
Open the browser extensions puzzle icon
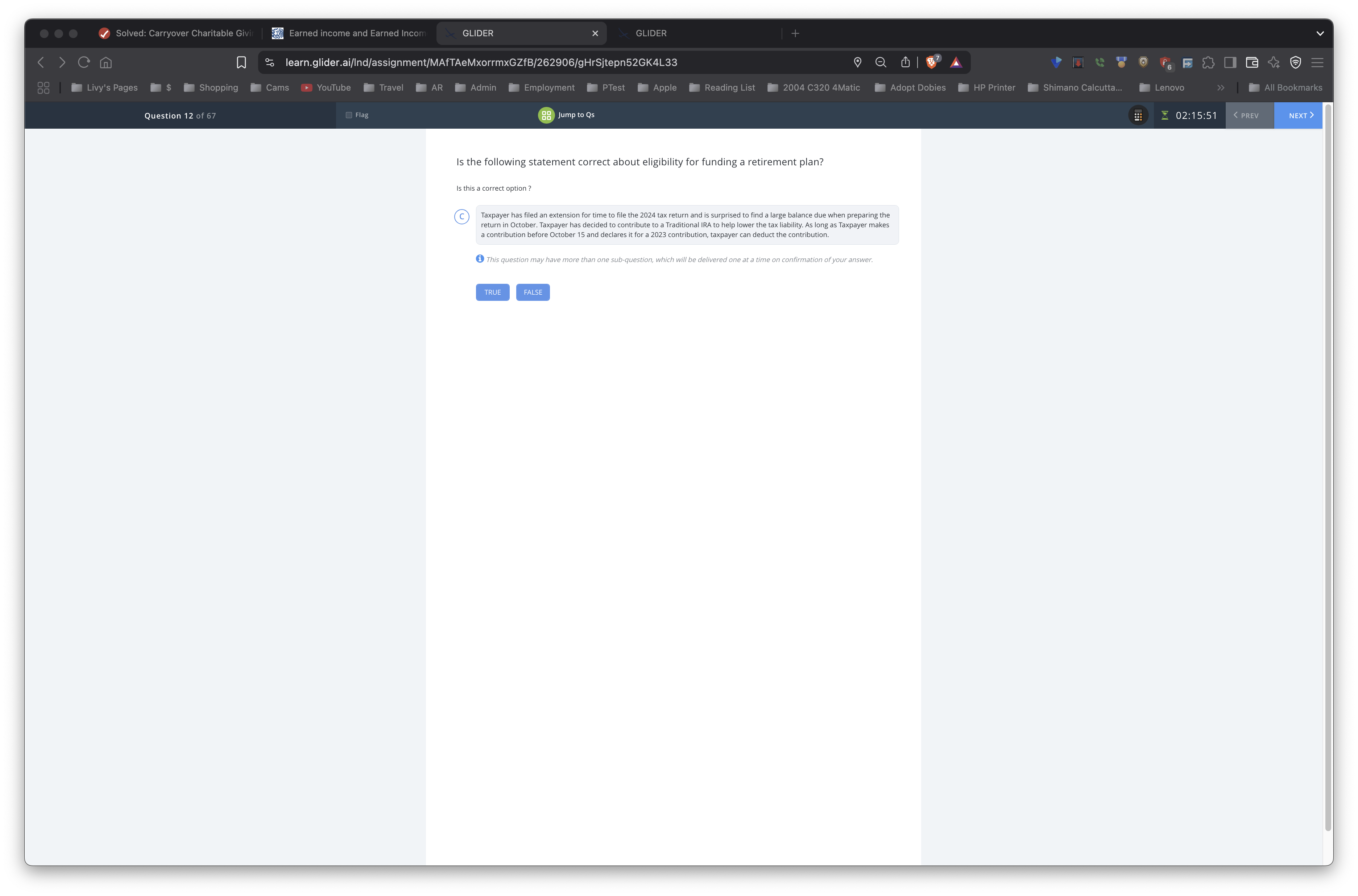1208,62
